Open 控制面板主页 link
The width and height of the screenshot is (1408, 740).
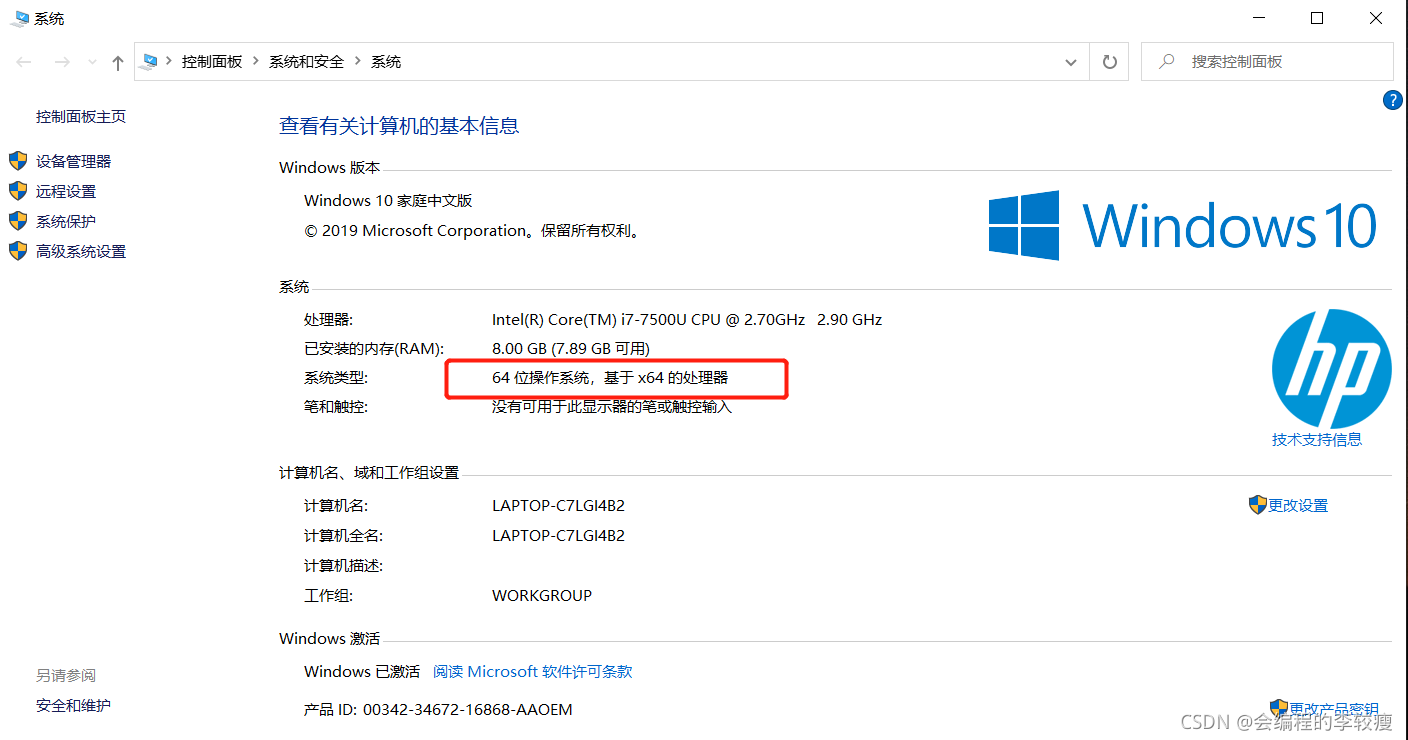pos(81,117)
